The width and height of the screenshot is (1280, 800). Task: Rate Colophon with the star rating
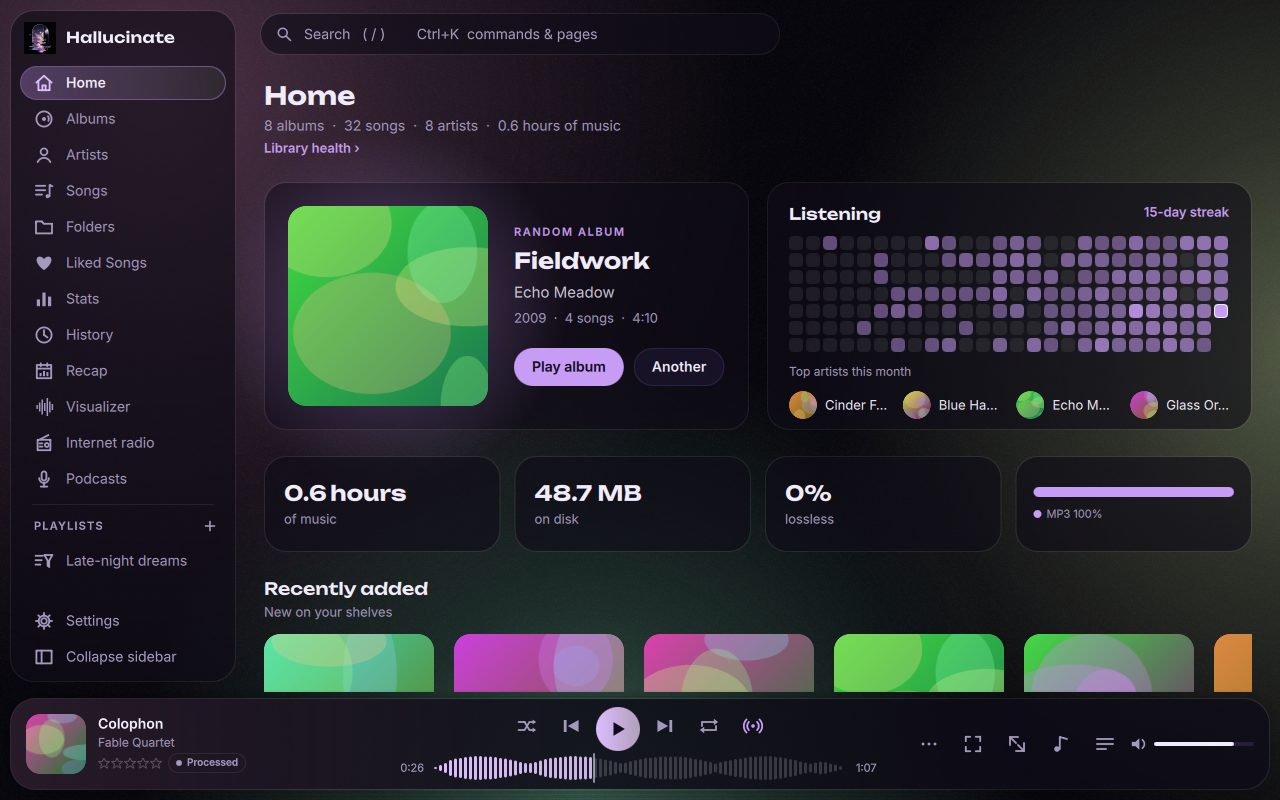click(130, 763)
